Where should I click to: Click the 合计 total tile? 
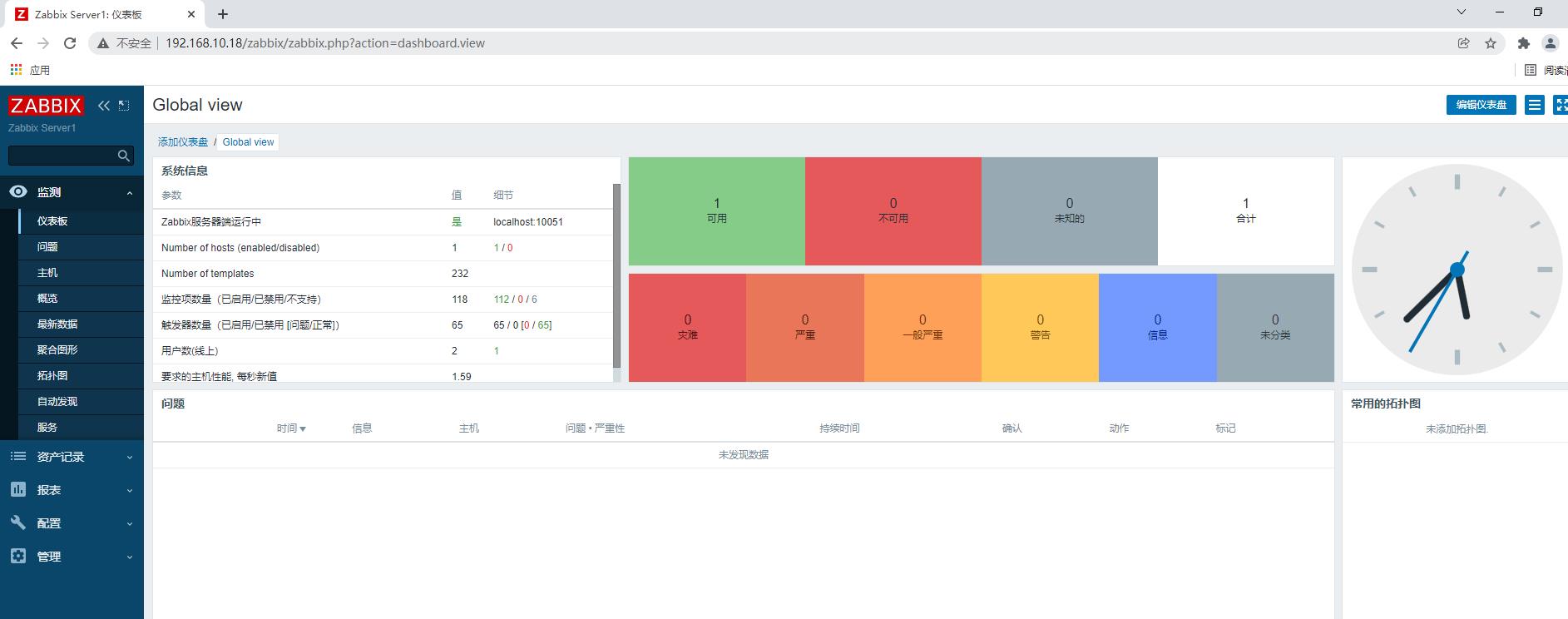[x=1246, y=211]
